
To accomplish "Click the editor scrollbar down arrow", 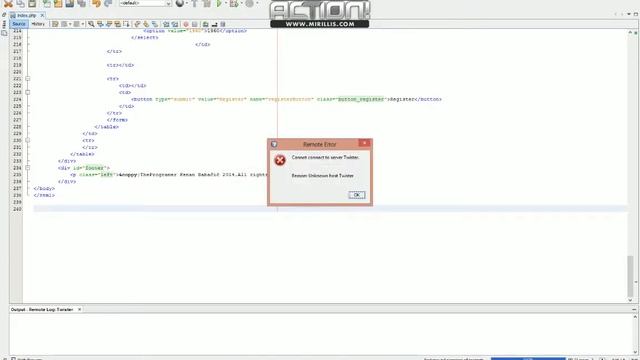I will (630, 300).
